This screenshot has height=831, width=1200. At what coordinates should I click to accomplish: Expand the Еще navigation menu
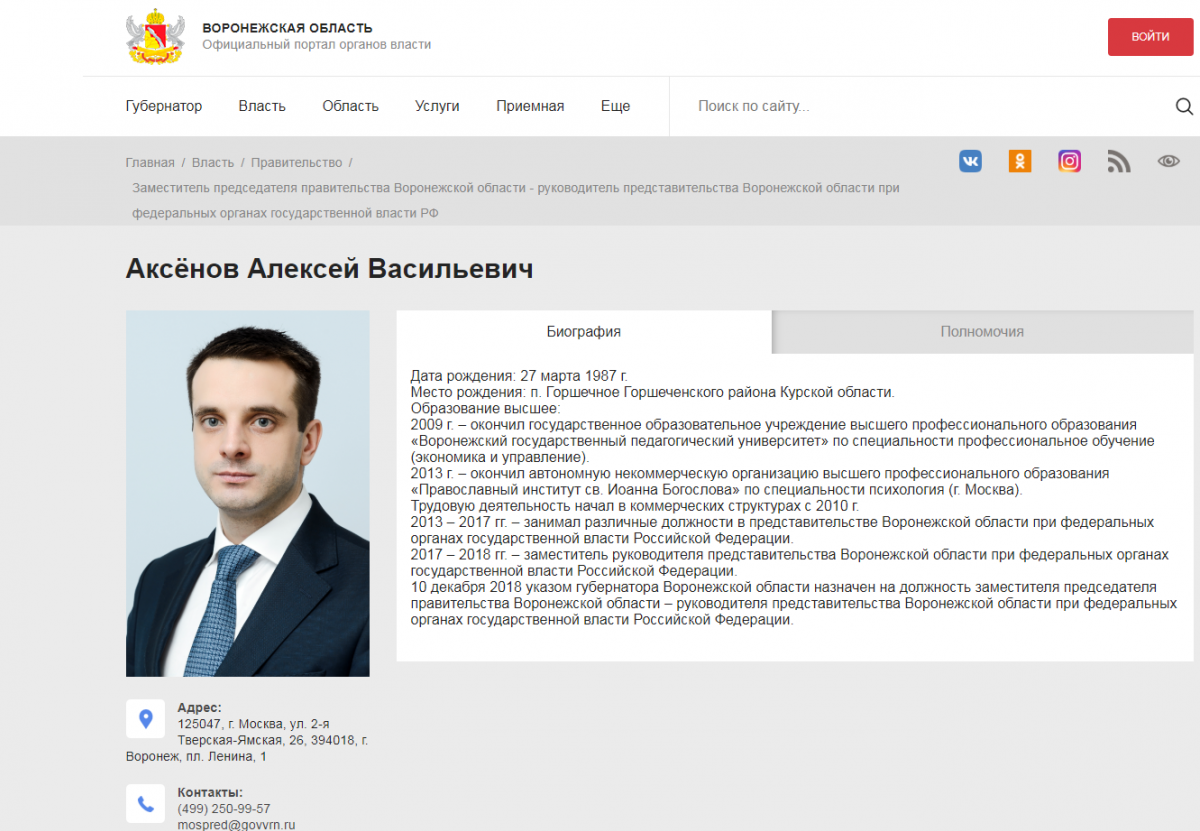coord(615,106)
